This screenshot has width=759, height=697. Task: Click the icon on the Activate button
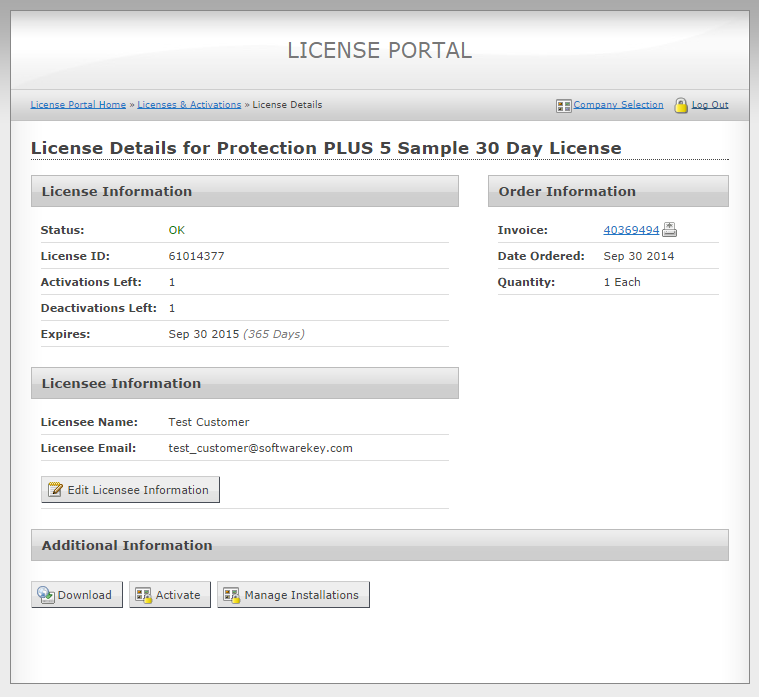[x=144, y=595]
